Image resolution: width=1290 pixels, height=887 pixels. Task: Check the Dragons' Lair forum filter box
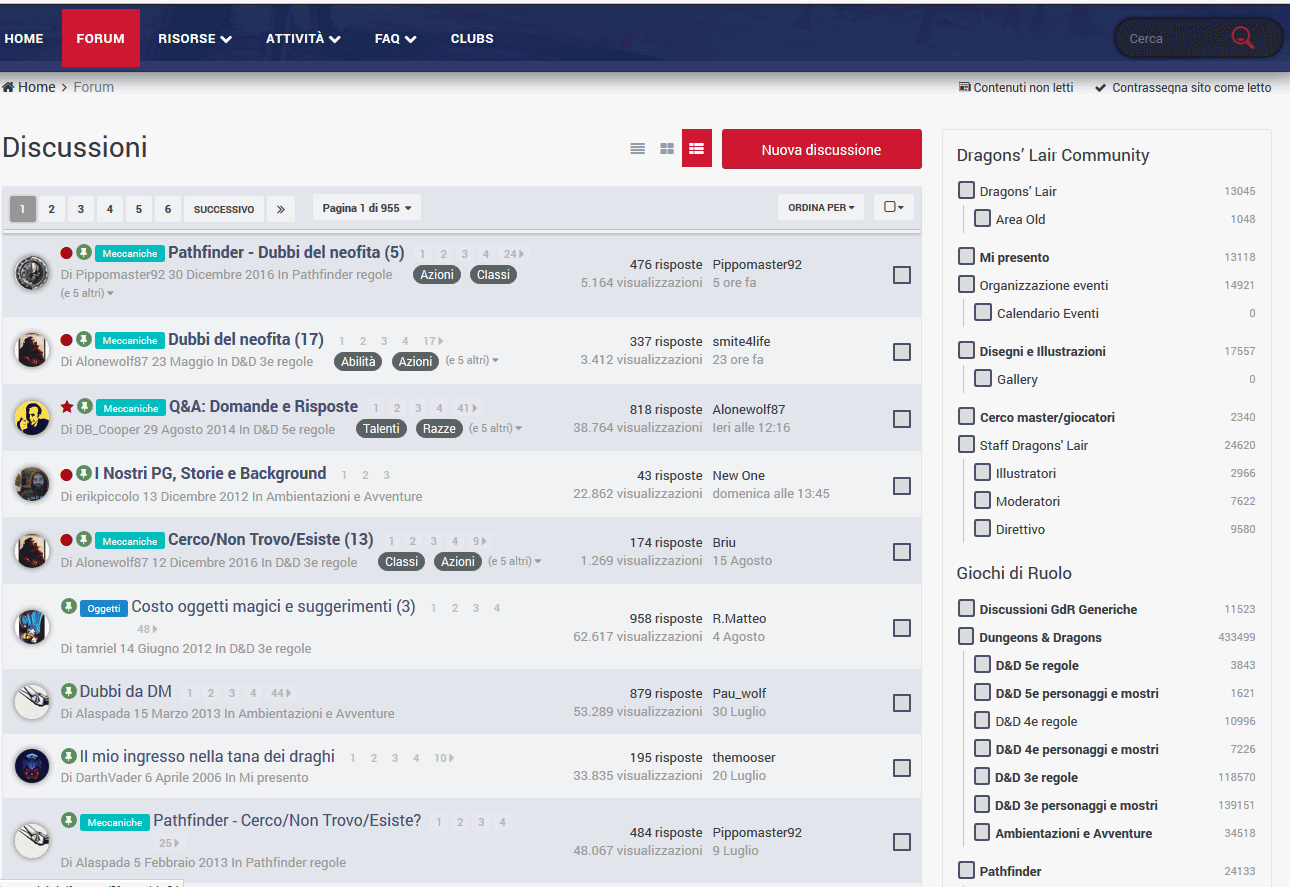coord(966,190)
